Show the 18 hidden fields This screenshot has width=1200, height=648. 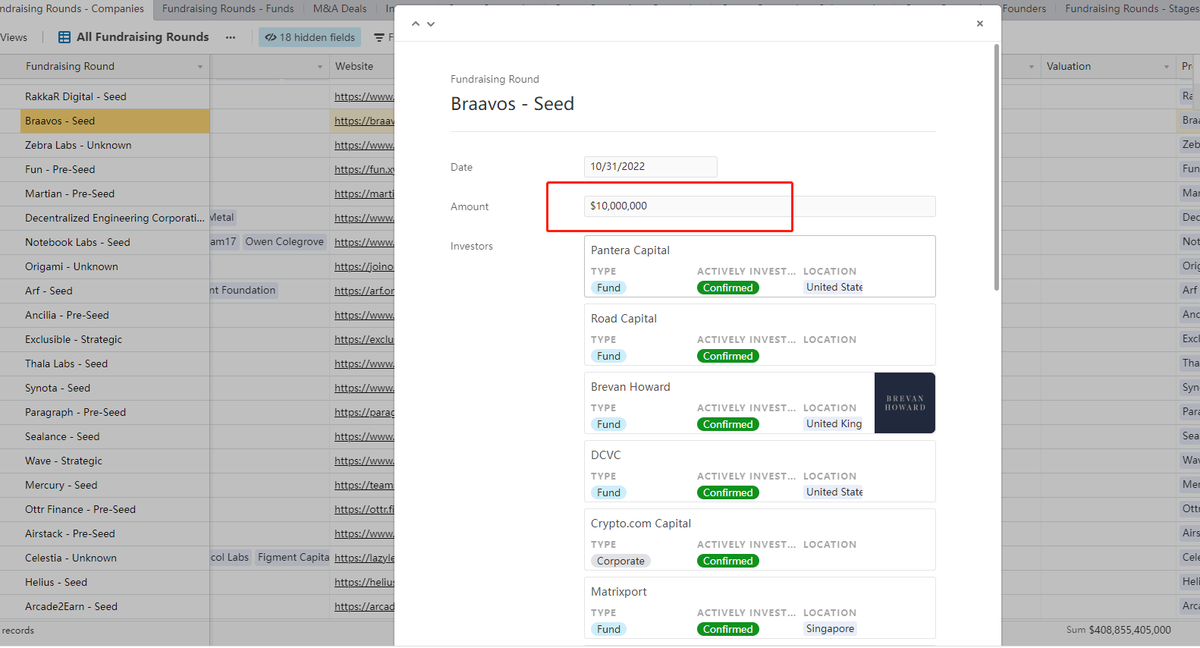(310, 37)
